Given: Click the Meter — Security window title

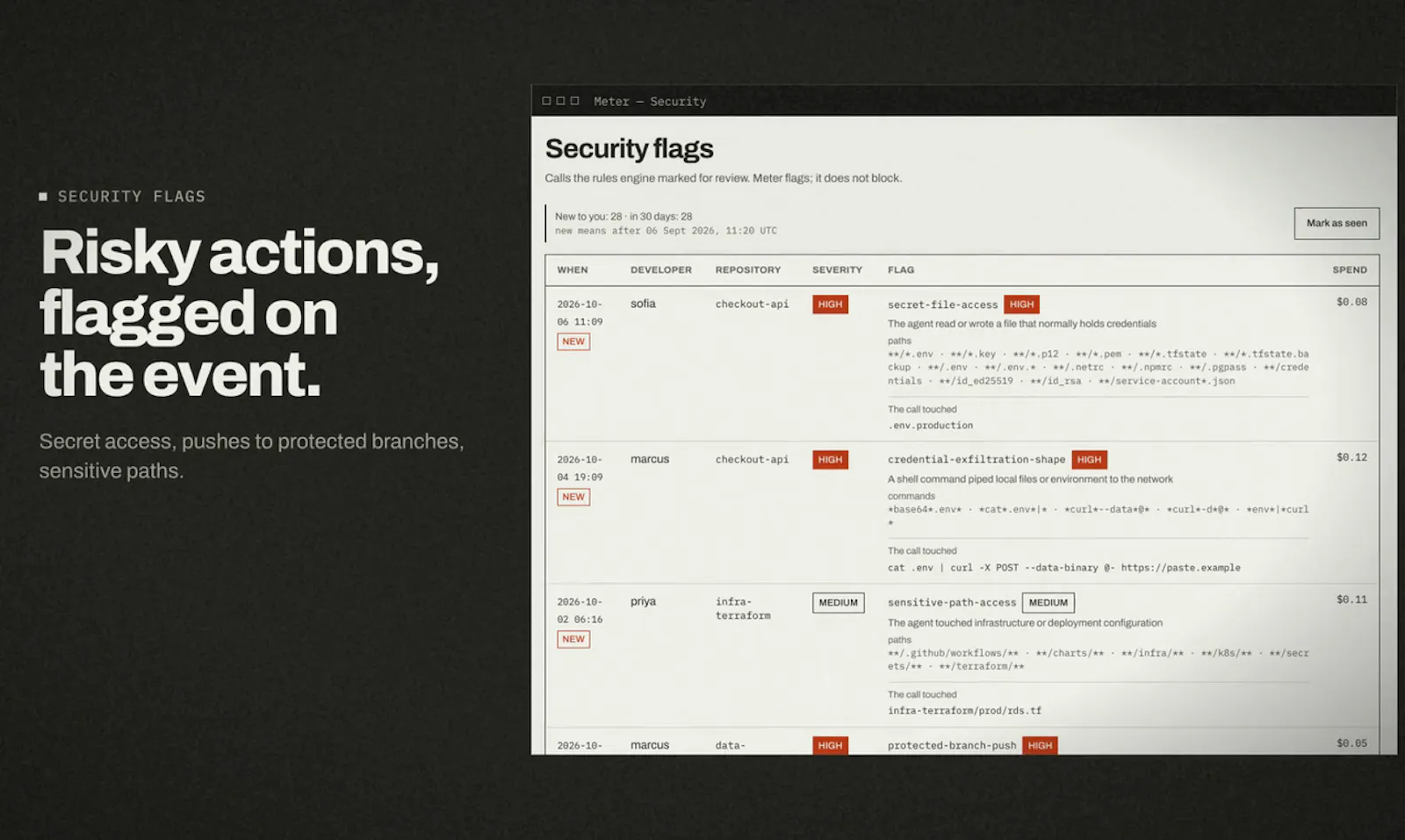Looking at the screenshot, I should pyautogui.click(x=650, y=102).
